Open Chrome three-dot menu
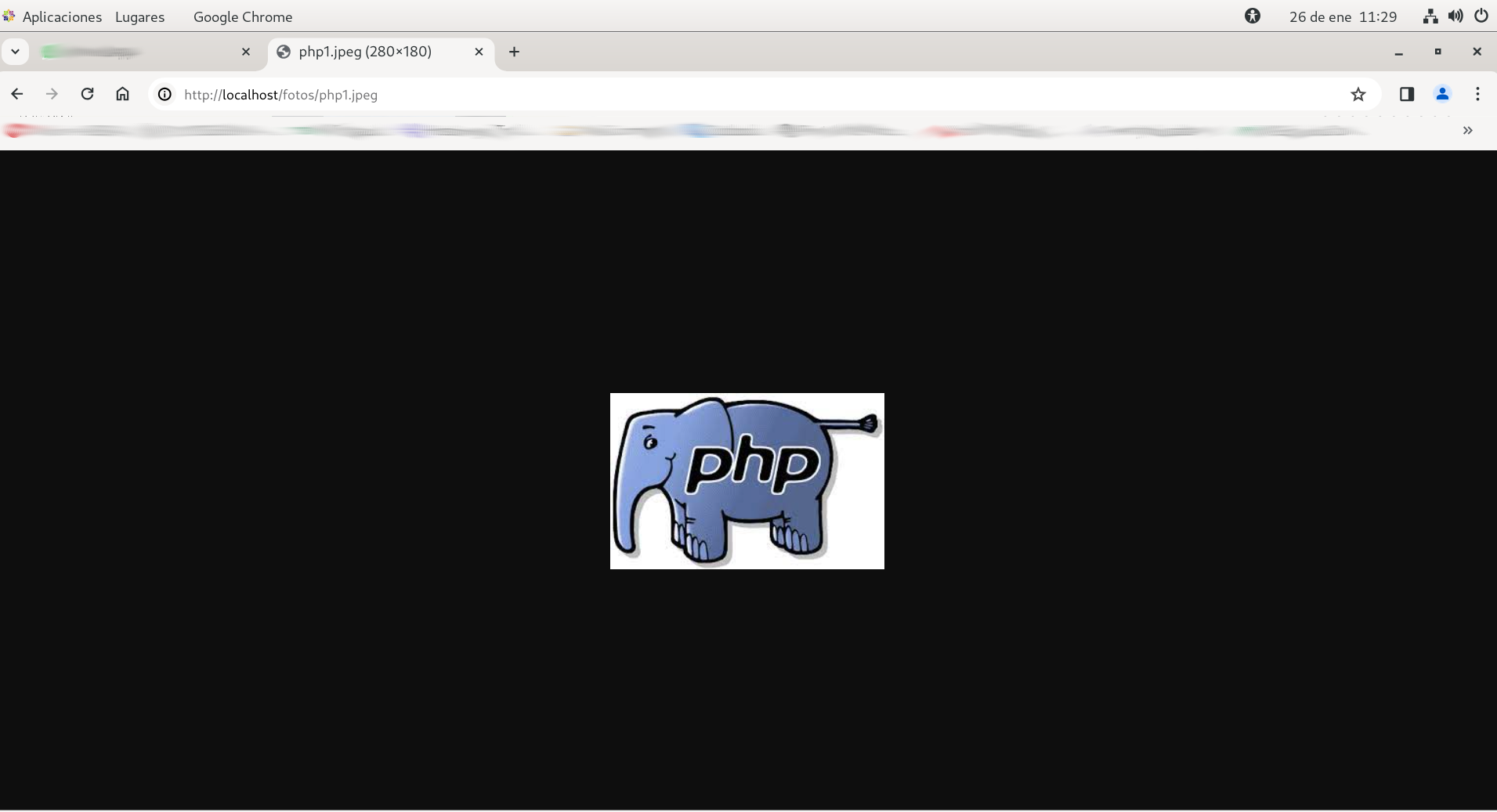 [x=1477, y=95]
